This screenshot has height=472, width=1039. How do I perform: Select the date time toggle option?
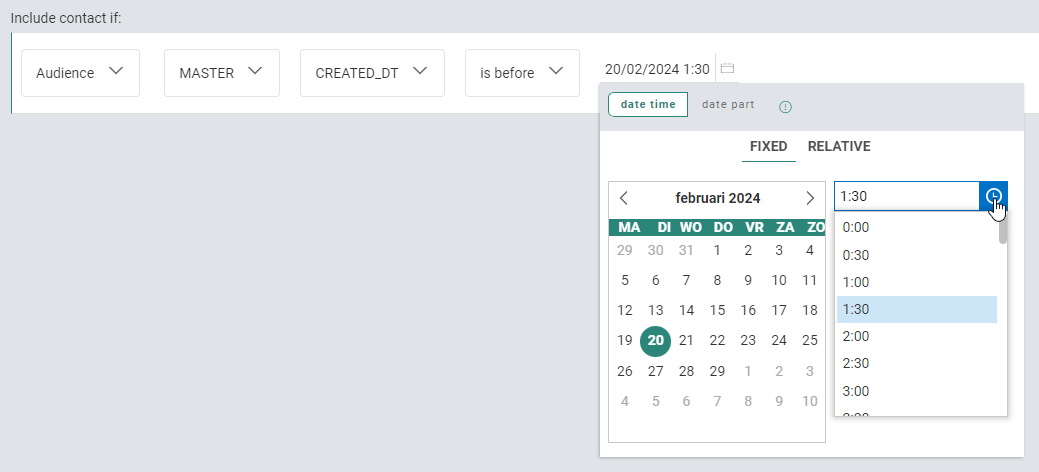click(x=648, y=105)
